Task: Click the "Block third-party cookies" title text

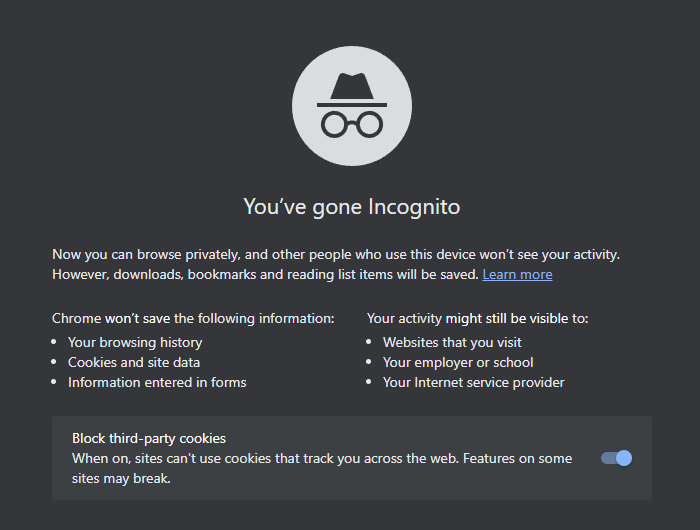Action: point(149,438)
